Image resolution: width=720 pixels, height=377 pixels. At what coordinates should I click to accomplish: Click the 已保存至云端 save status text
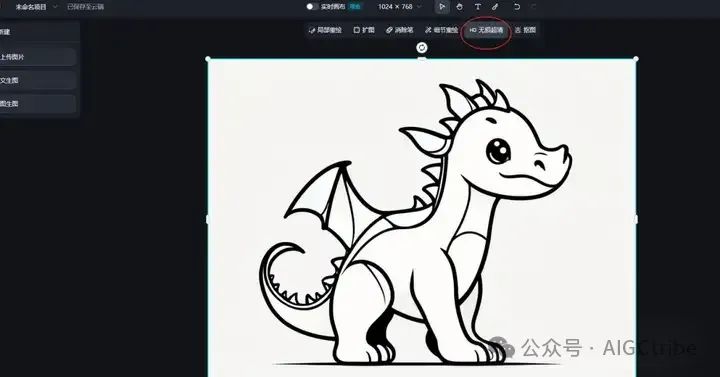pos(85,7)
